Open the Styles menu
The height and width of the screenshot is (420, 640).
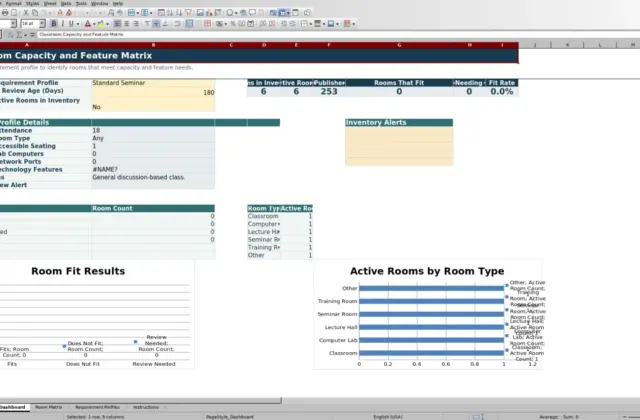point(33,4)
